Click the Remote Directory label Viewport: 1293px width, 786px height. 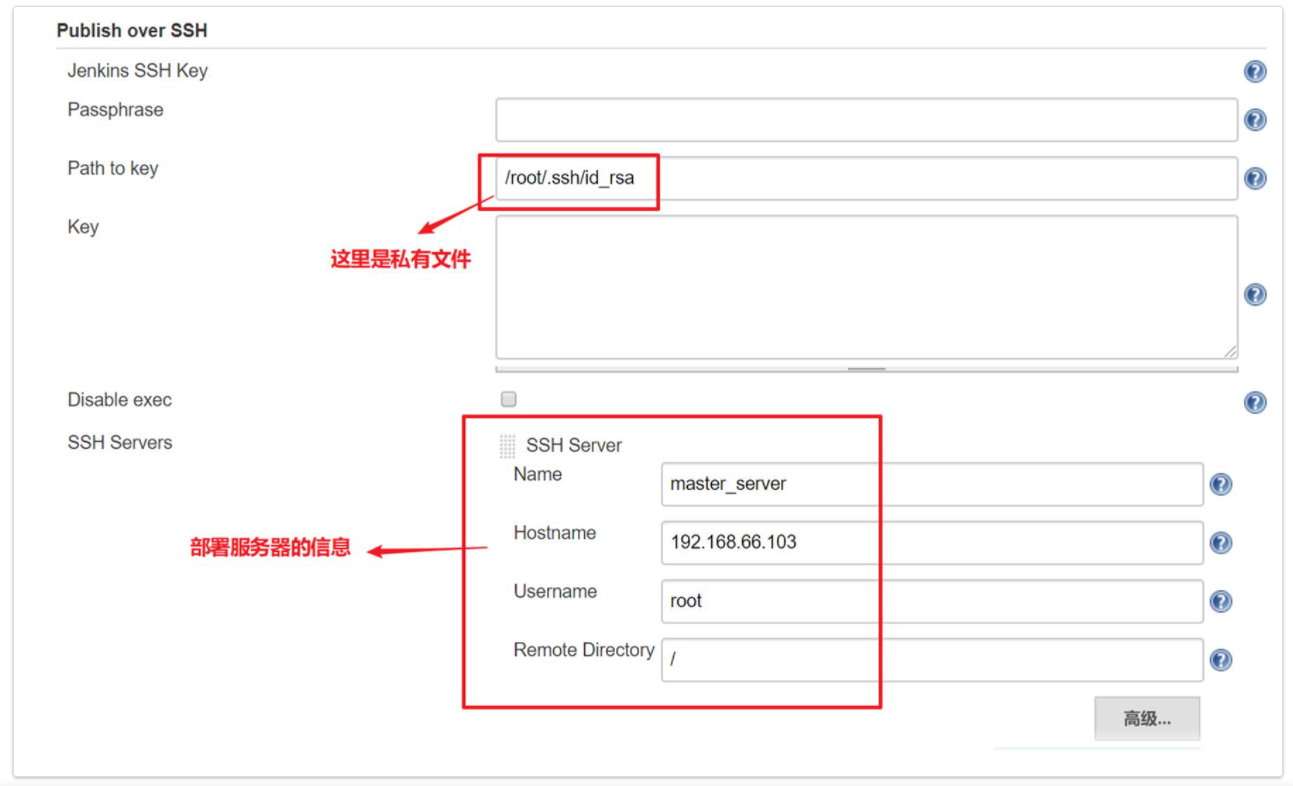click(584, 650)
